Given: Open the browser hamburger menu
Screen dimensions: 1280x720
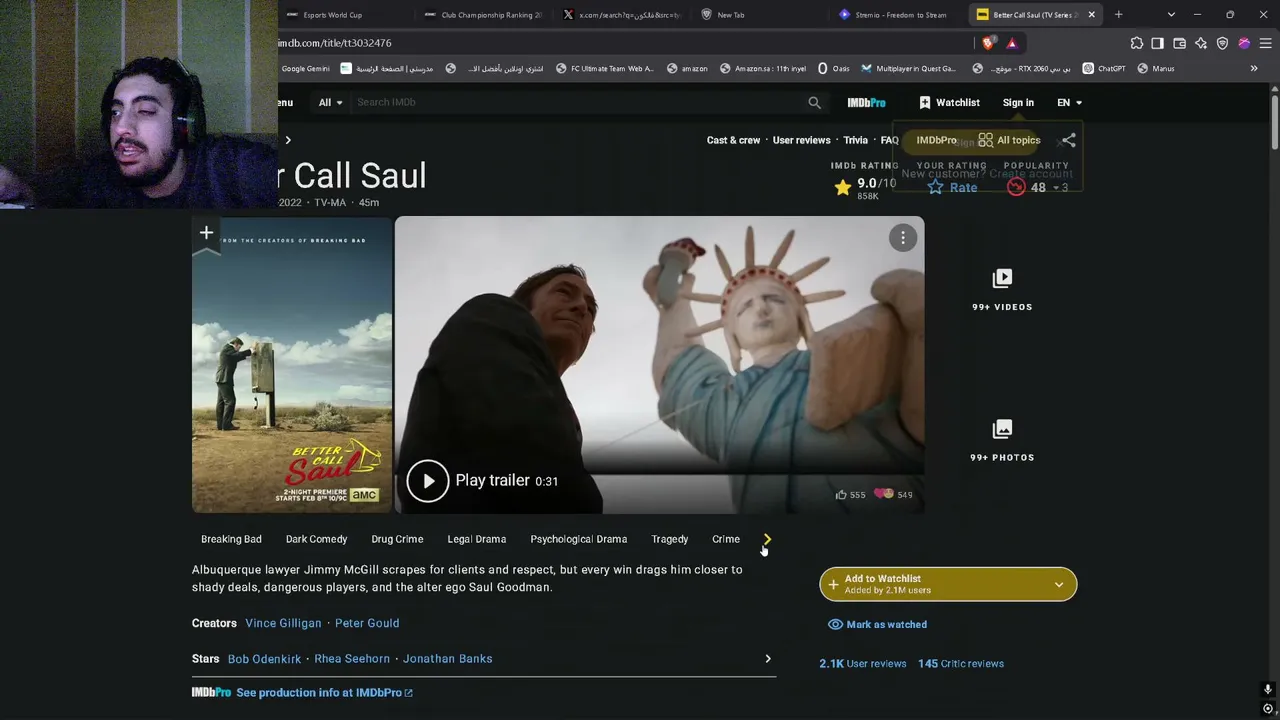Looking at the screenshot, I should tap(1265, 43).
